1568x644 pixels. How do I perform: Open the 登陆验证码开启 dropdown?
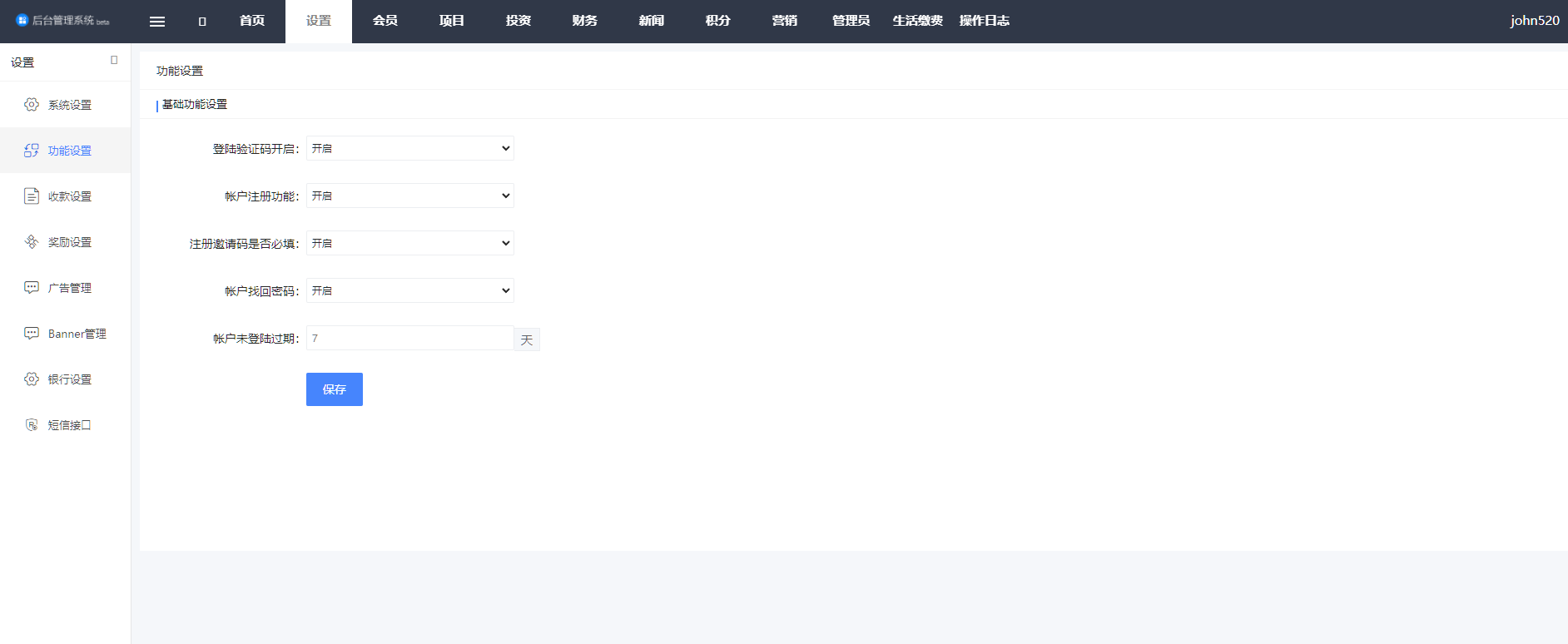tap(409, 148)
